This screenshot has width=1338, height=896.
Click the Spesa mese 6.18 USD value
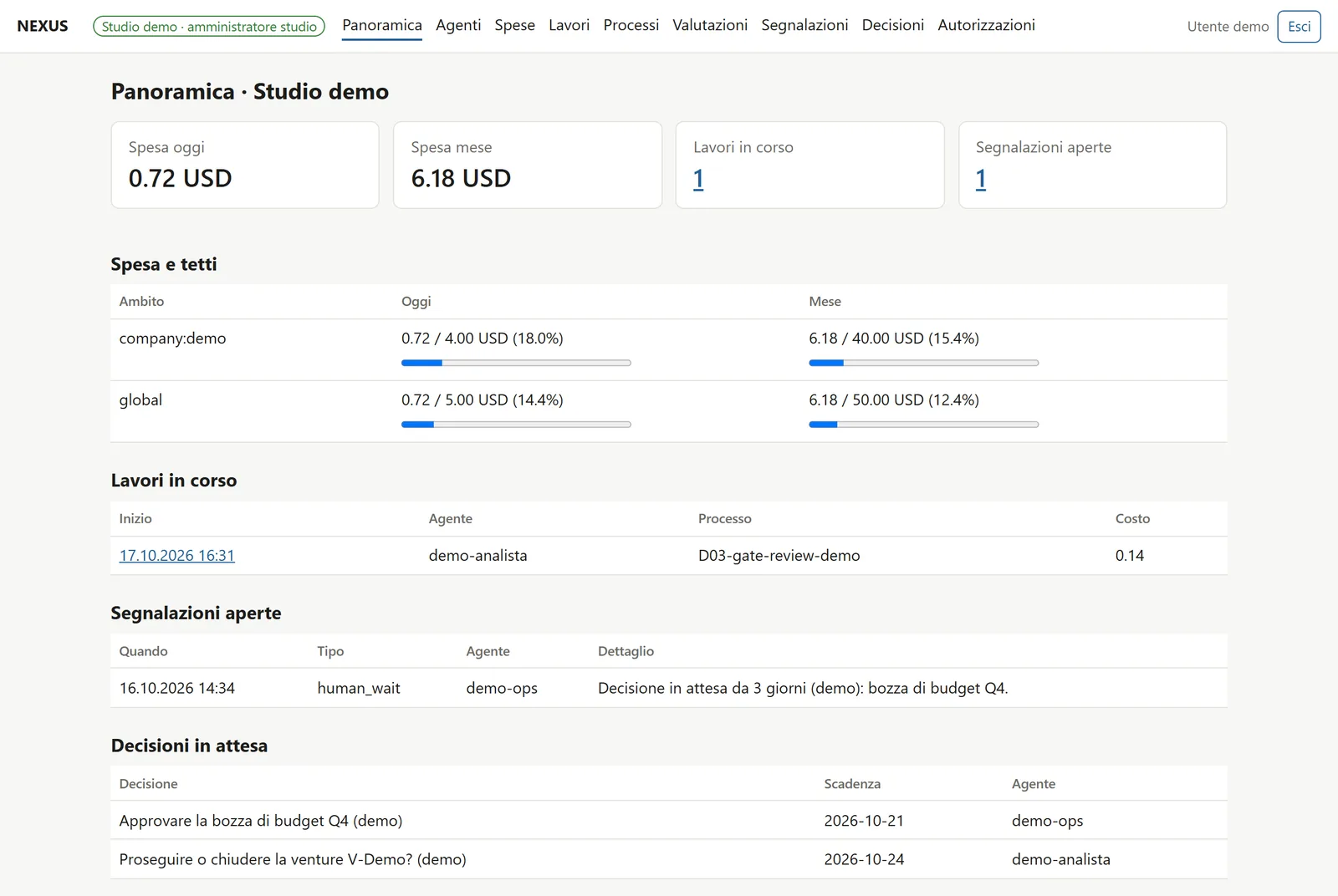pyautogui.click(x=461, y=179)
